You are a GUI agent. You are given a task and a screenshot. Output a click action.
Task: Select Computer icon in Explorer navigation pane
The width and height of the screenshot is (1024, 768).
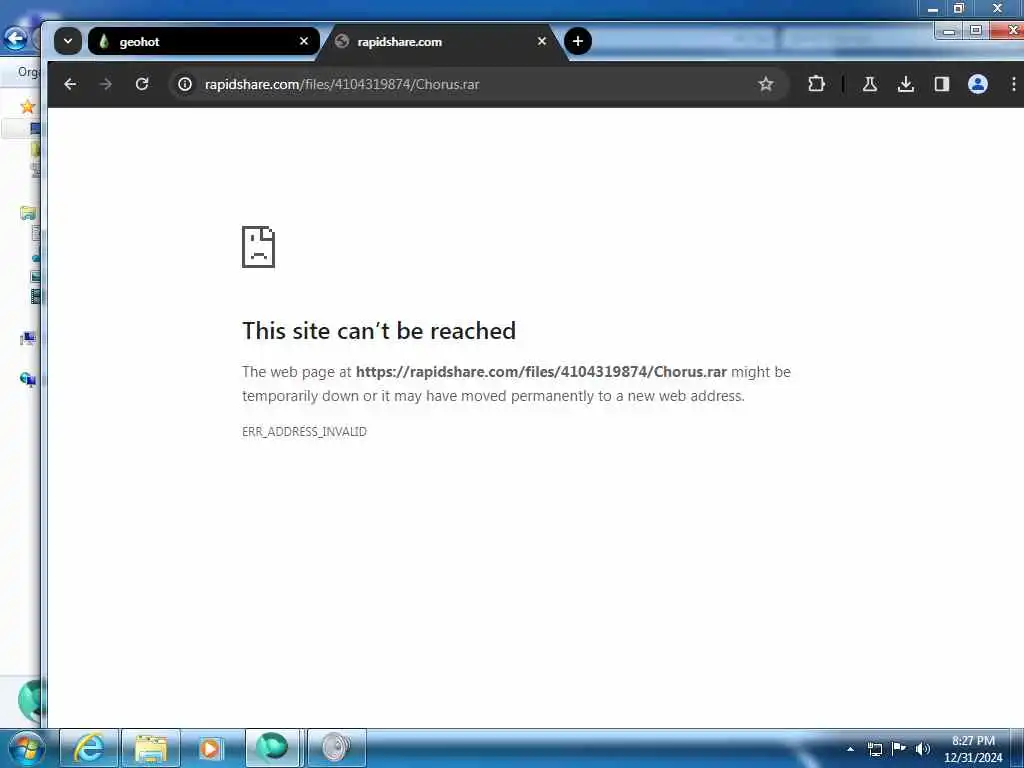27,338
